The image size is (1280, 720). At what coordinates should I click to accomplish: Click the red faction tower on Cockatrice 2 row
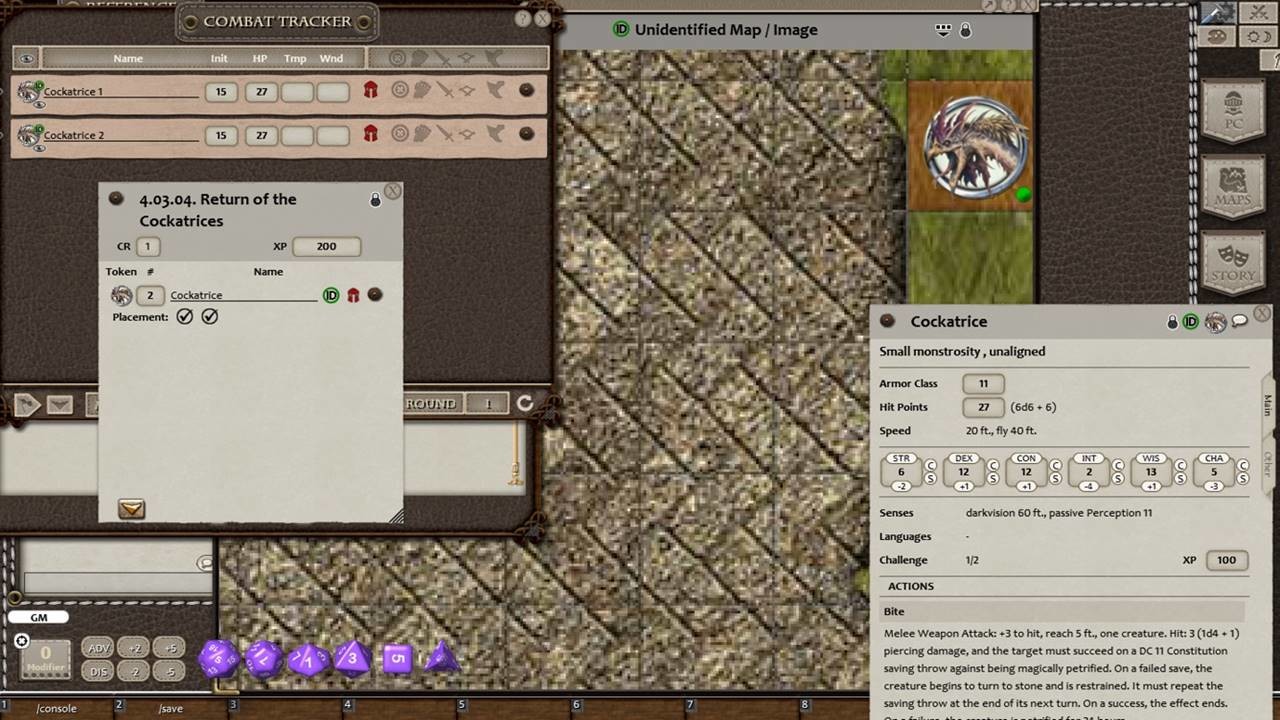coord(370,135)
